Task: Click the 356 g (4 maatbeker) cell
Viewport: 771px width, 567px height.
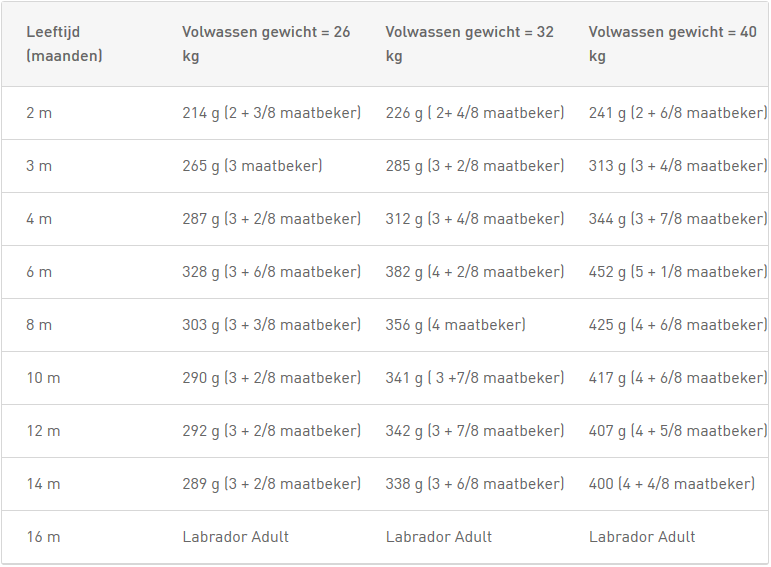Action: click(455, 325)
